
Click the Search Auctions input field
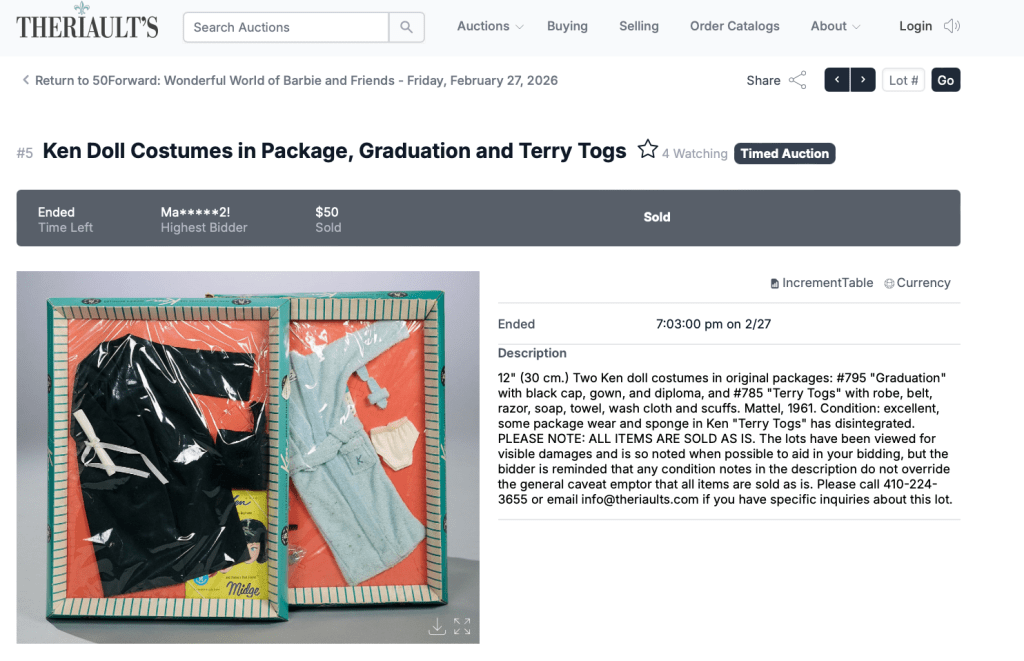(285, 27)
